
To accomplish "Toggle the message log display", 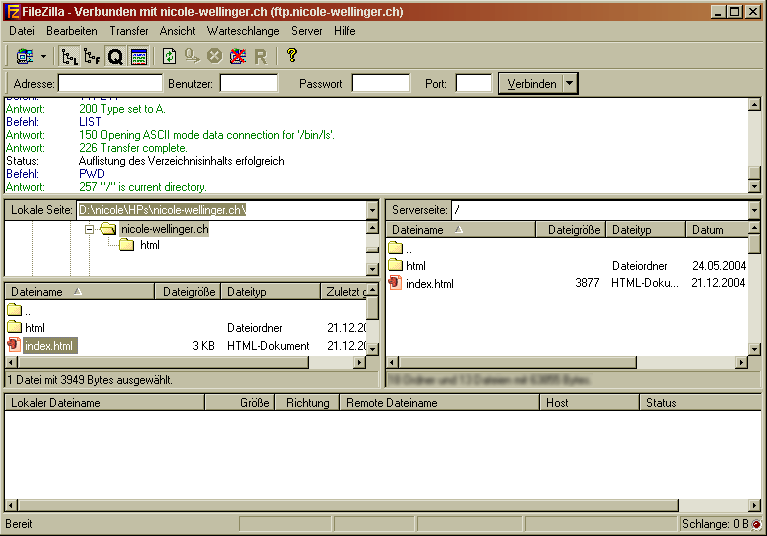I will [x=138, y=56].
